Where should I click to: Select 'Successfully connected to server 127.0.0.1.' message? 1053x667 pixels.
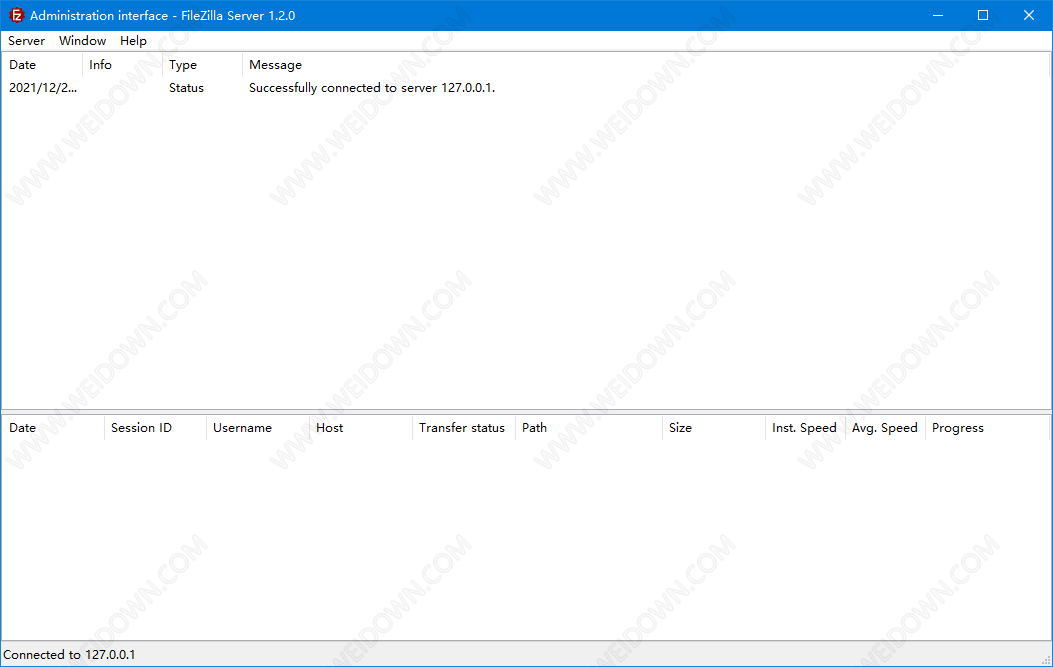click(371, 88)
